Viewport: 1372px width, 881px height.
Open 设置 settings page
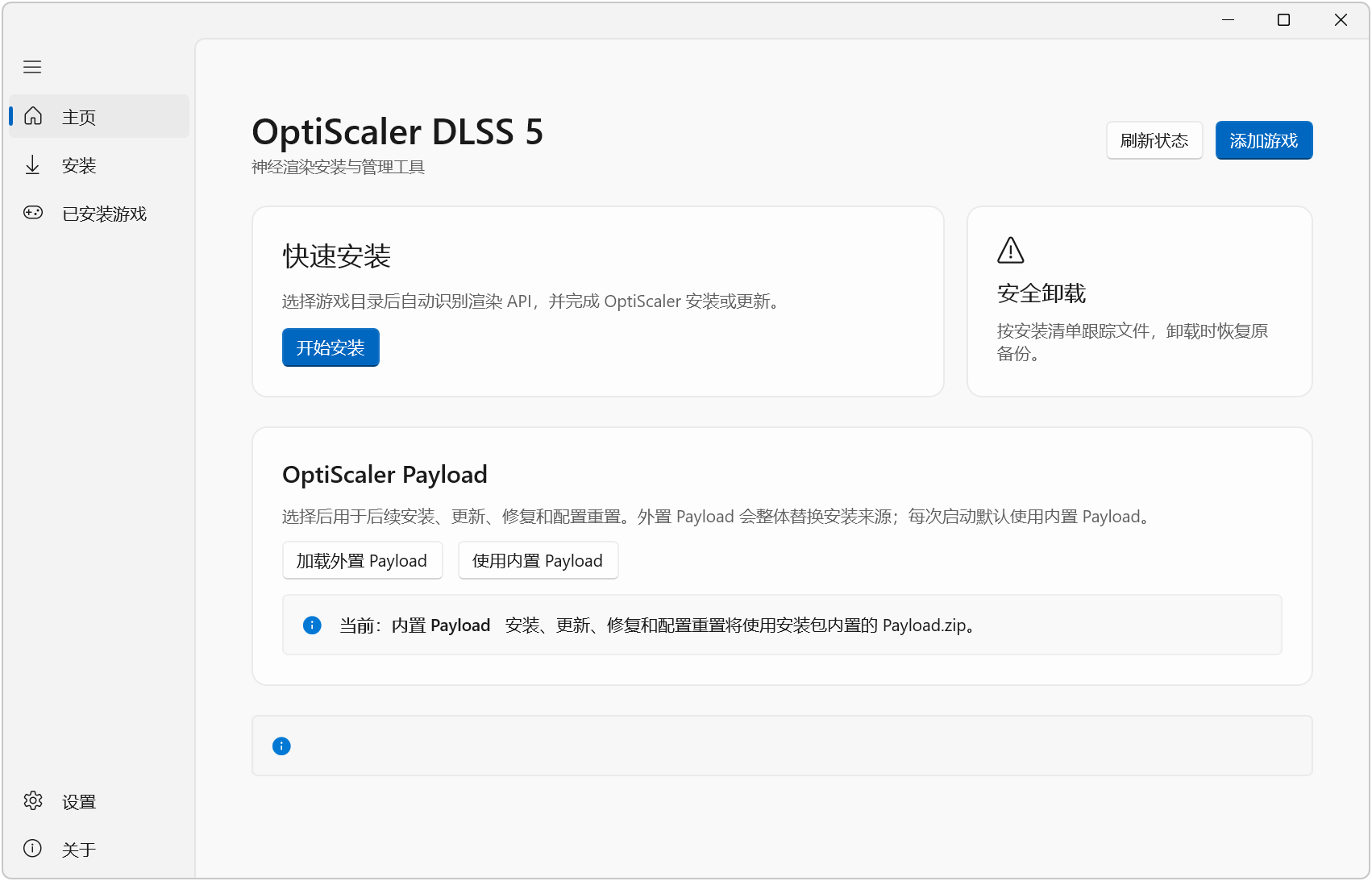(99, 801)
